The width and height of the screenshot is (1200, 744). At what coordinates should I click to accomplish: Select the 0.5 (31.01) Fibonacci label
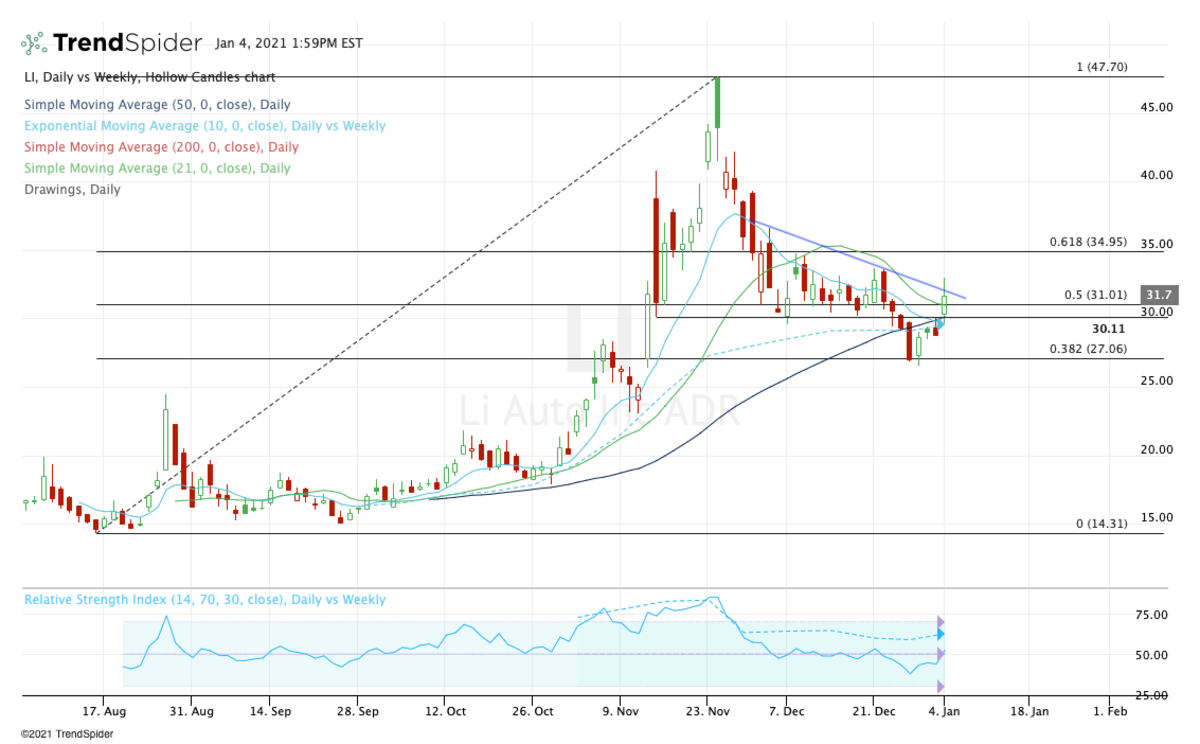[x=1096, y=295]
